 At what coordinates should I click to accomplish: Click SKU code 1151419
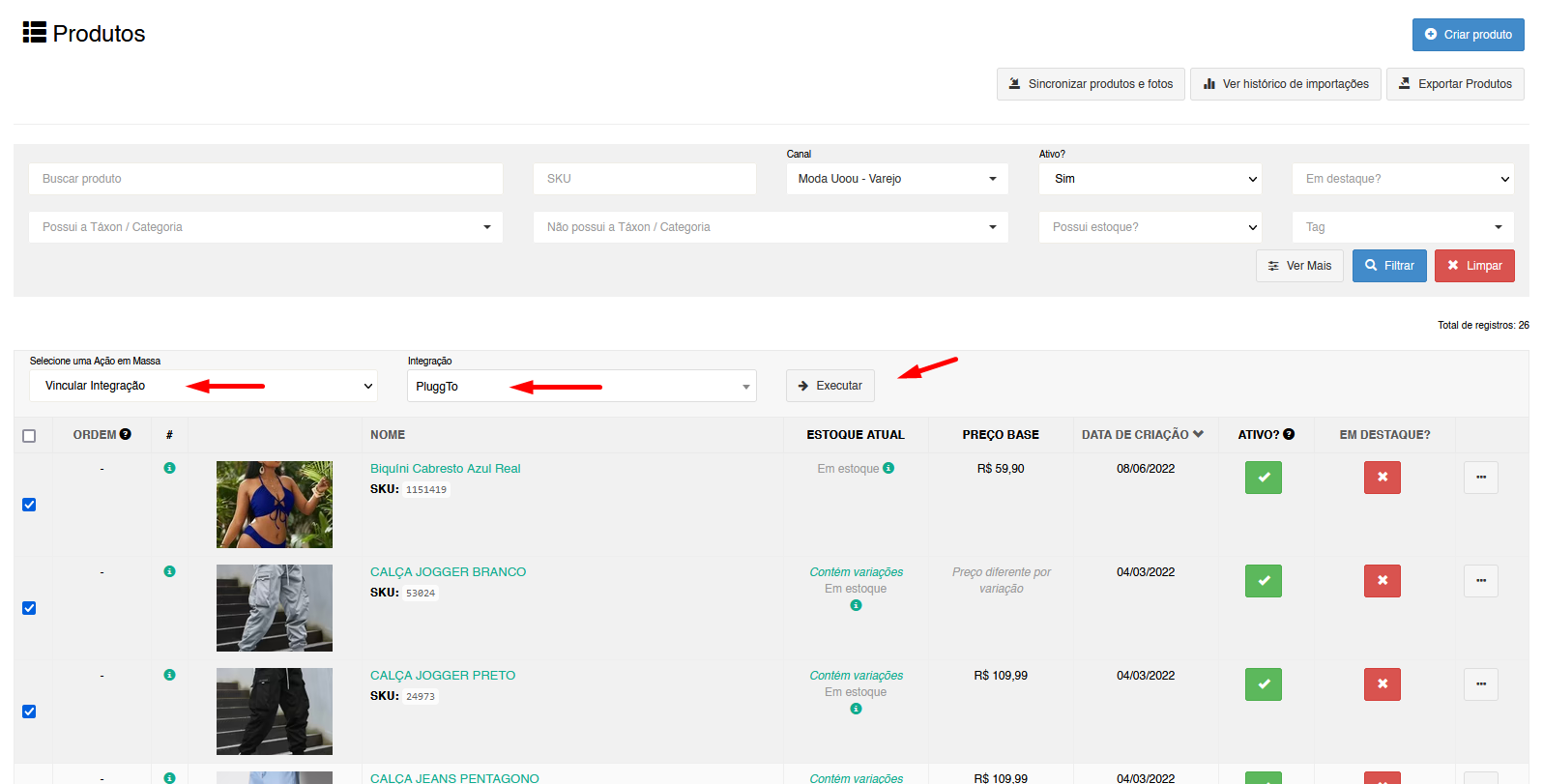coord(426,490)
